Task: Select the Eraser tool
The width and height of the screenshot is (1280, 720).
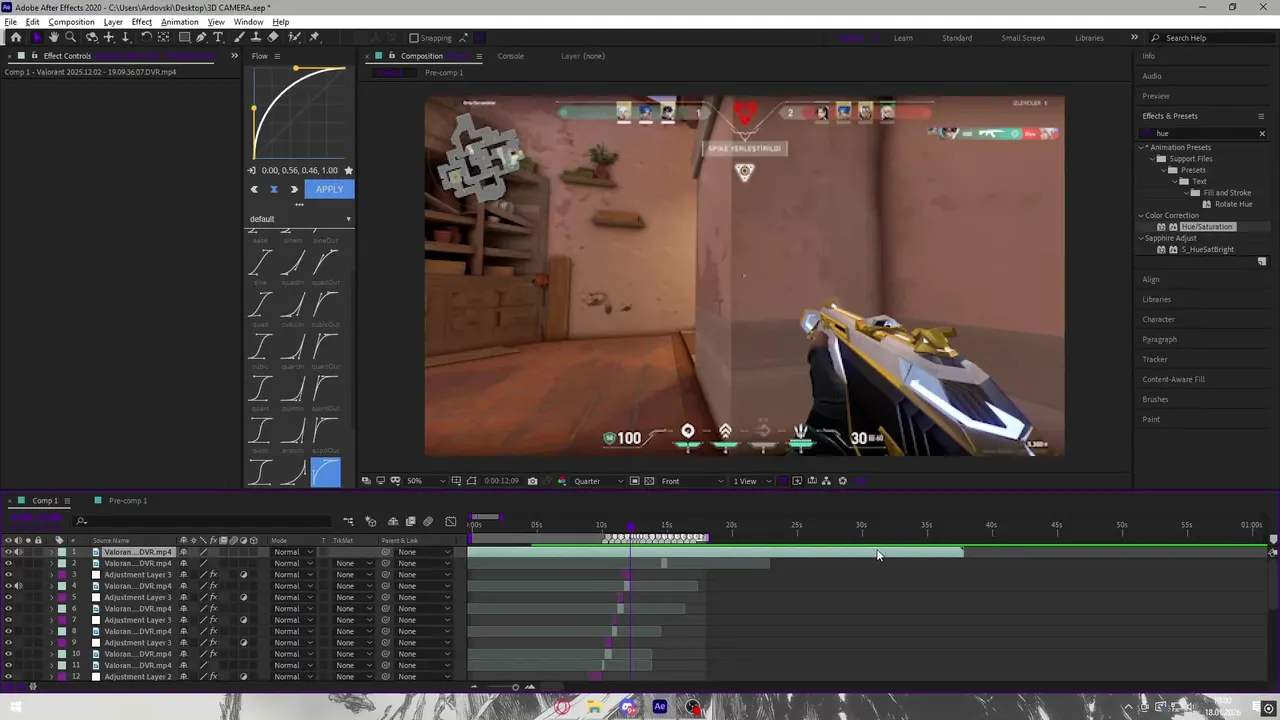Action: pyautogui.click(x=273, y=37)
